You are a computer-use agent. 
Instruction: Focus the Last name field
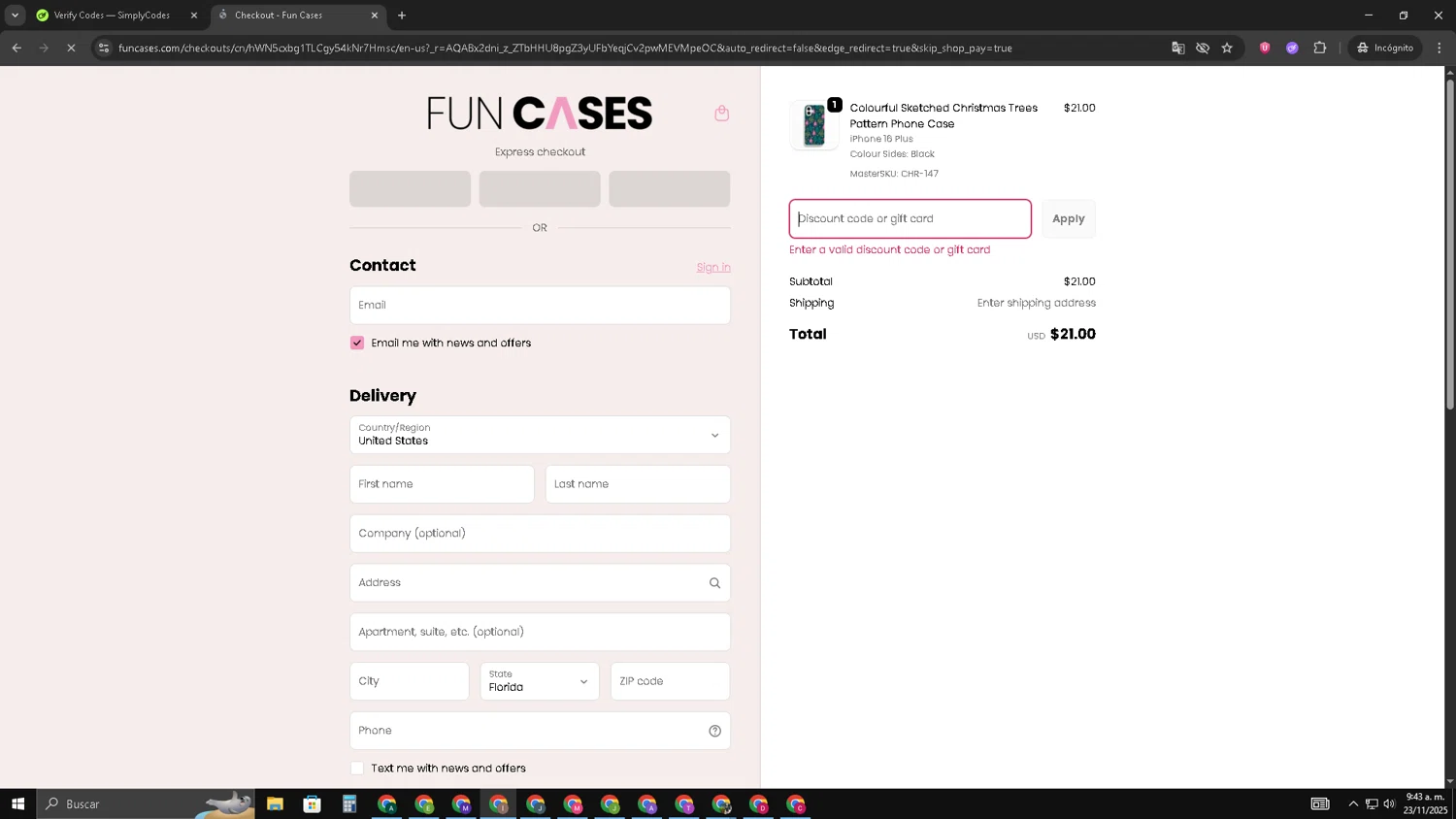(638, 484)
